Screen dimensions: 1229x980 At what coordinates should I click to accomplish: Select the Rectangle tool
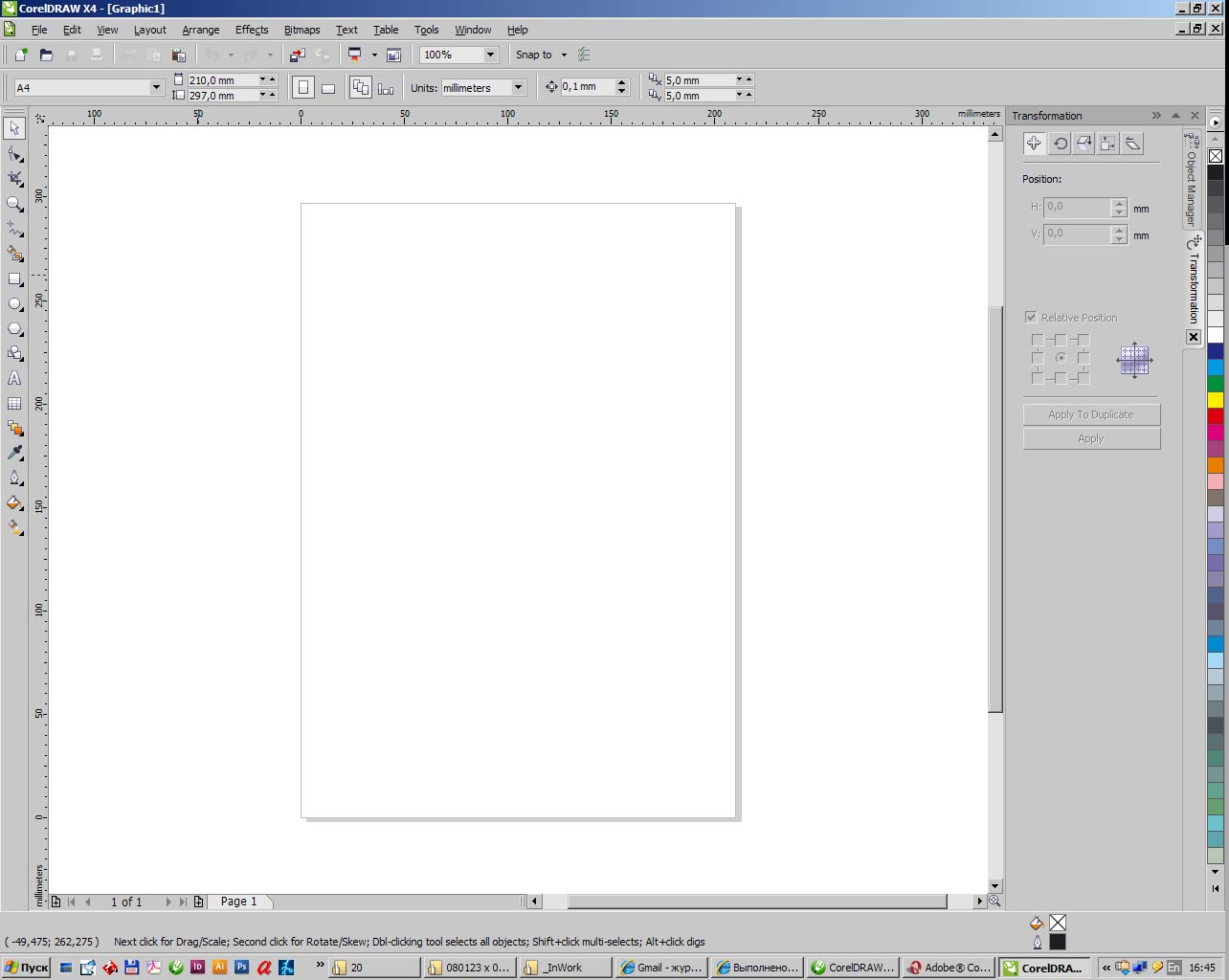coord(14,279)
